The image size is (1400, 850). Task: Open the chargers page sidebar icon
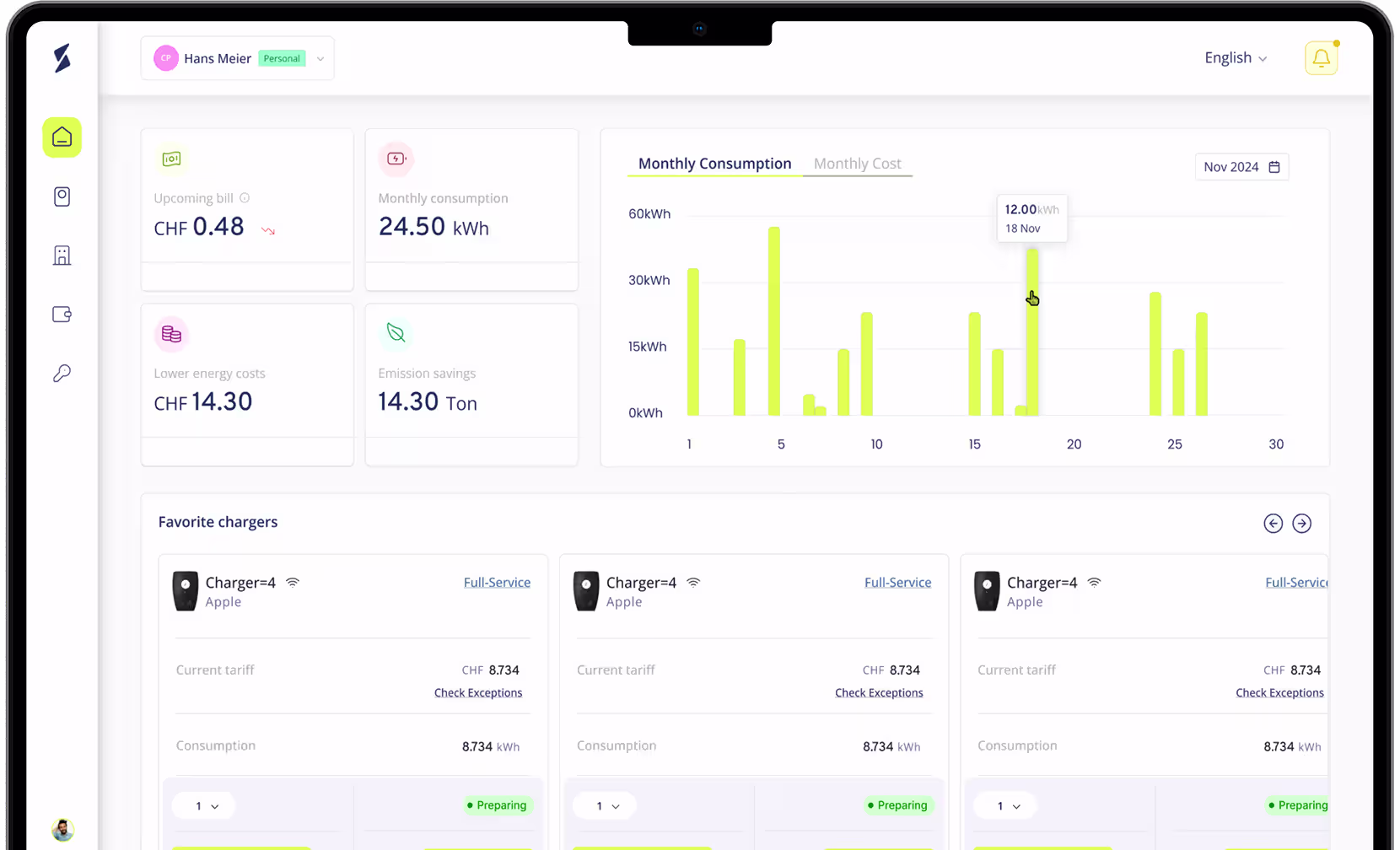[62, 196]
